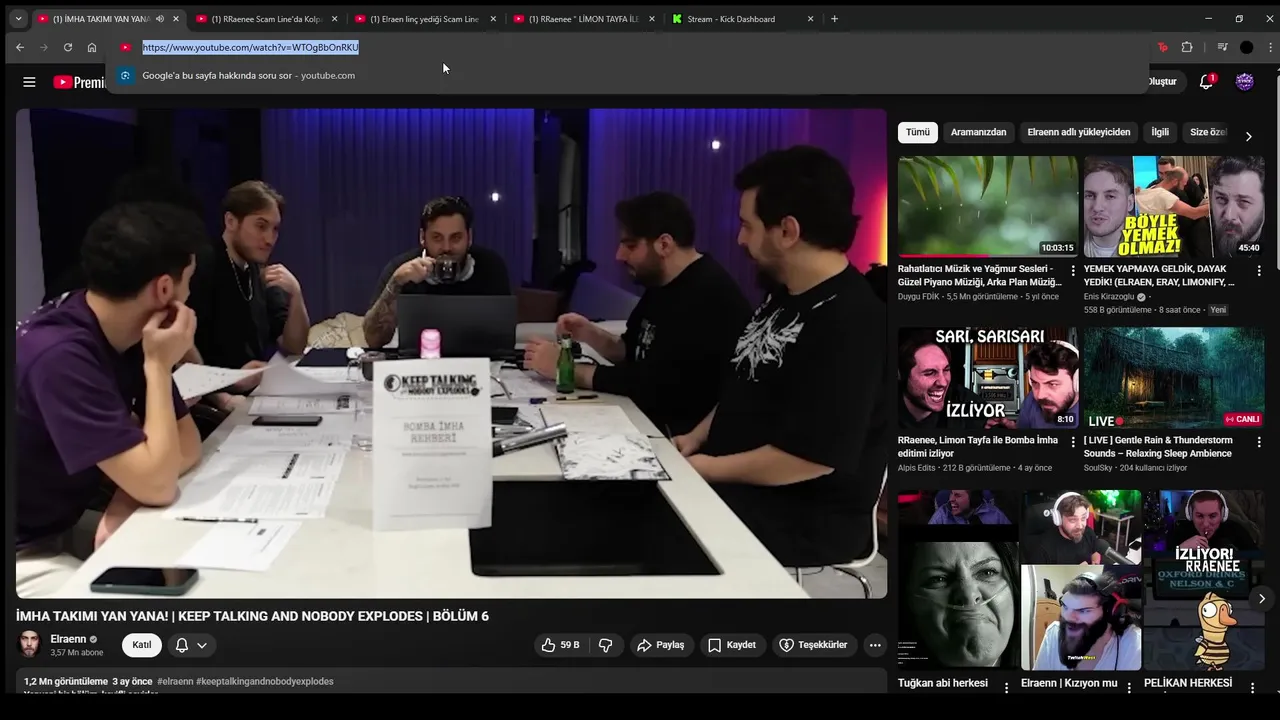The width and height of the screenshot is (1280, 720).
Task: Open the media control icon in toolbar
Action: click(1222, 47)
